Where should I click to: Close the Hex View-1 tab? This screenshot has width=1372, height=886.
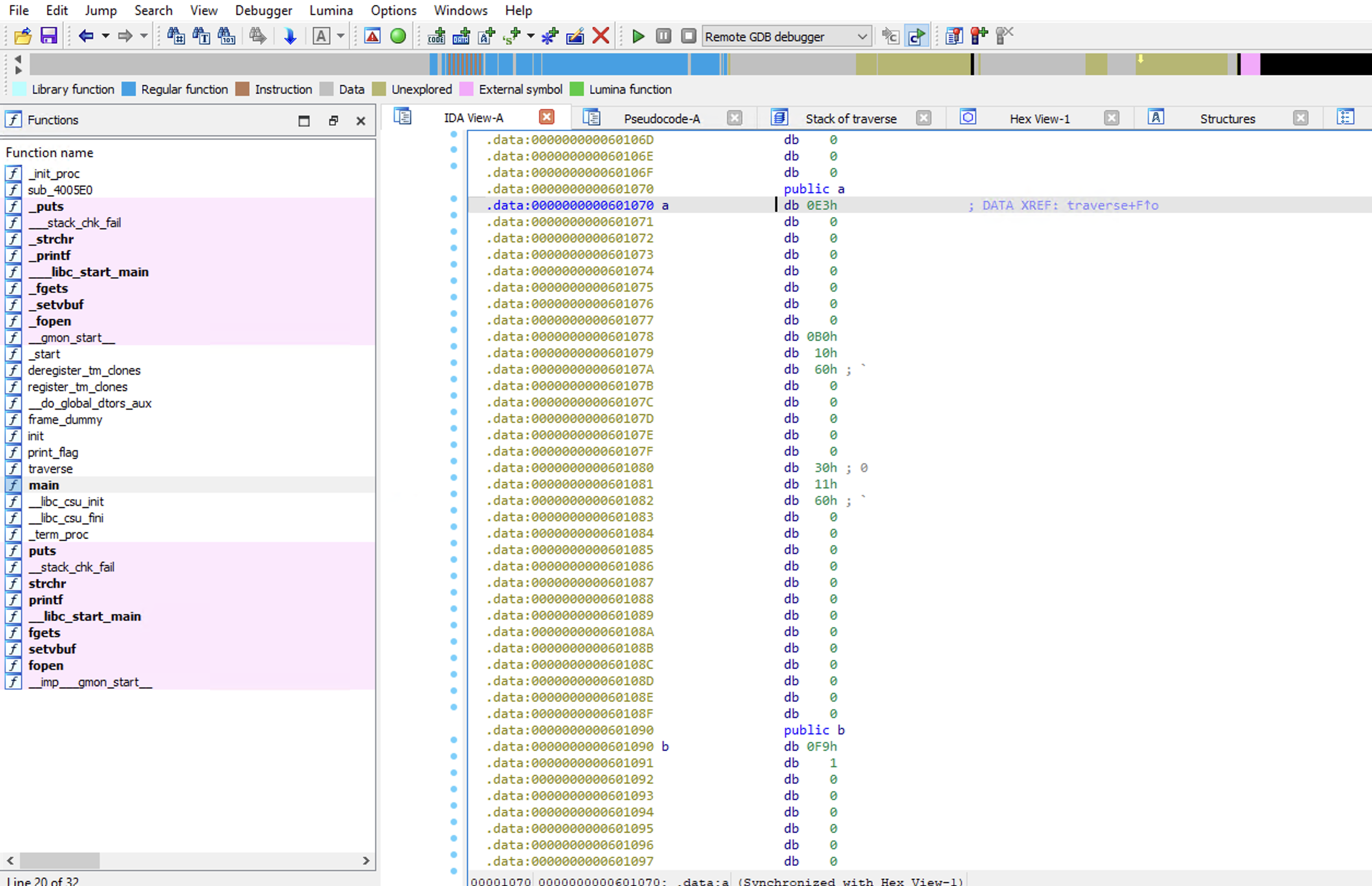[x=1111, y=118]
